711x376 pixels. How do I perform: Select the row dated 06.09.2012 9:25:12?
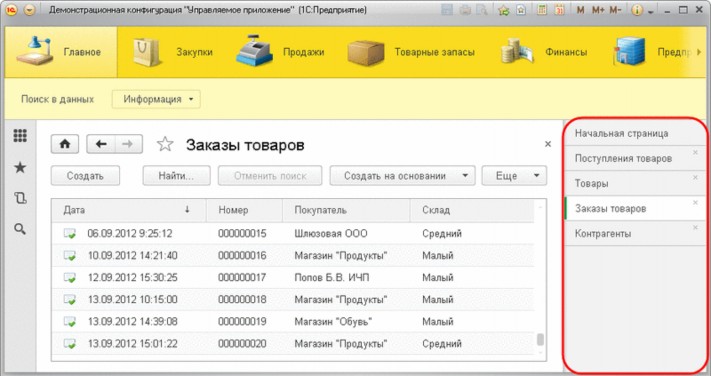tap(293, 234)
